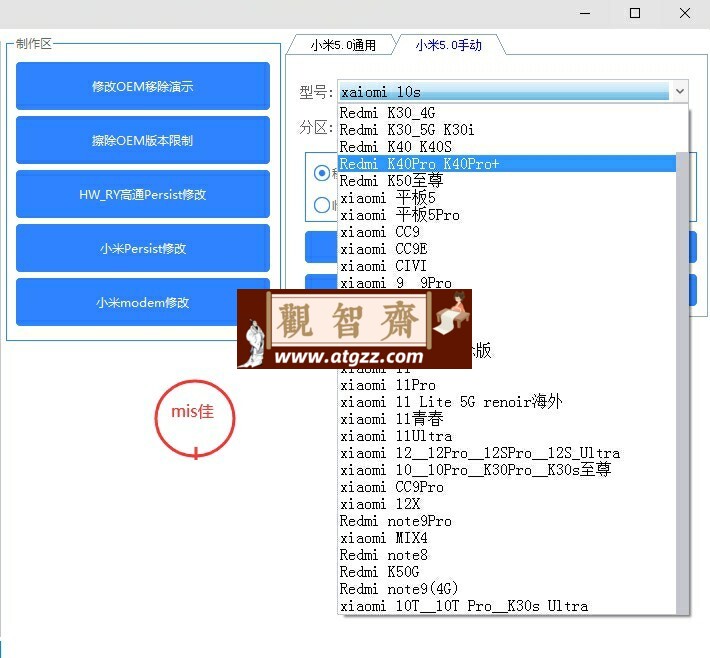The width and height of the screenshot is (710, 658).
Task: Pick Redmi note9Pro from list
Action: (507, 521)
